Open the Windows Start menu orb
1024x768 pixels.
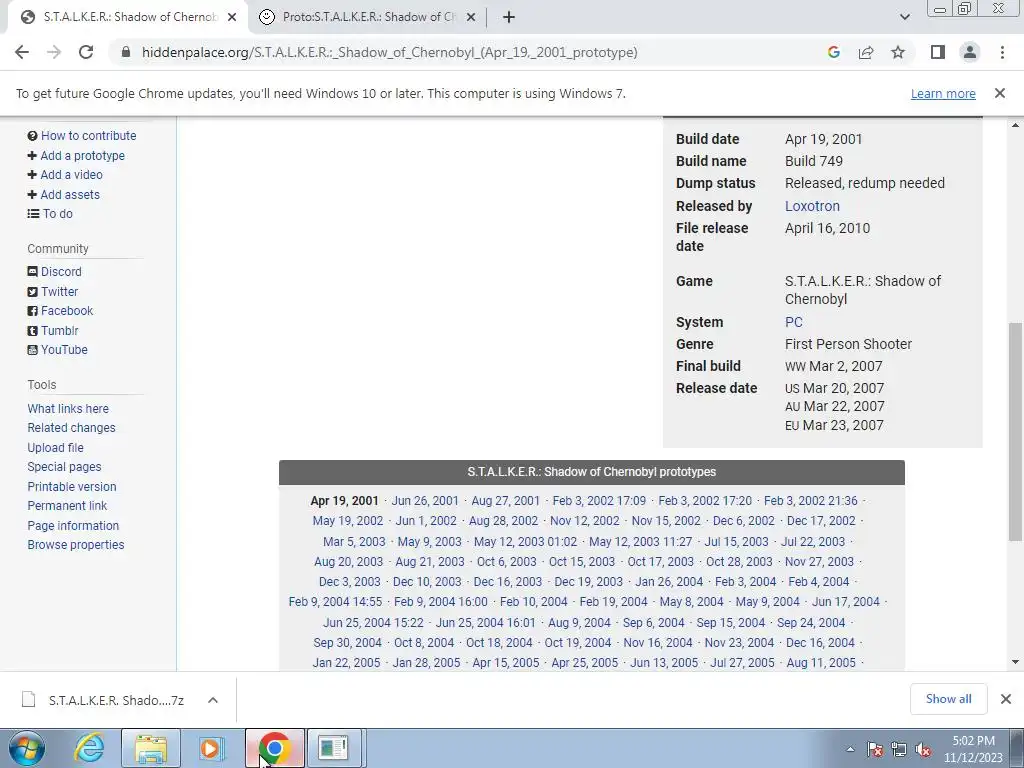click(x=27, y=748)
